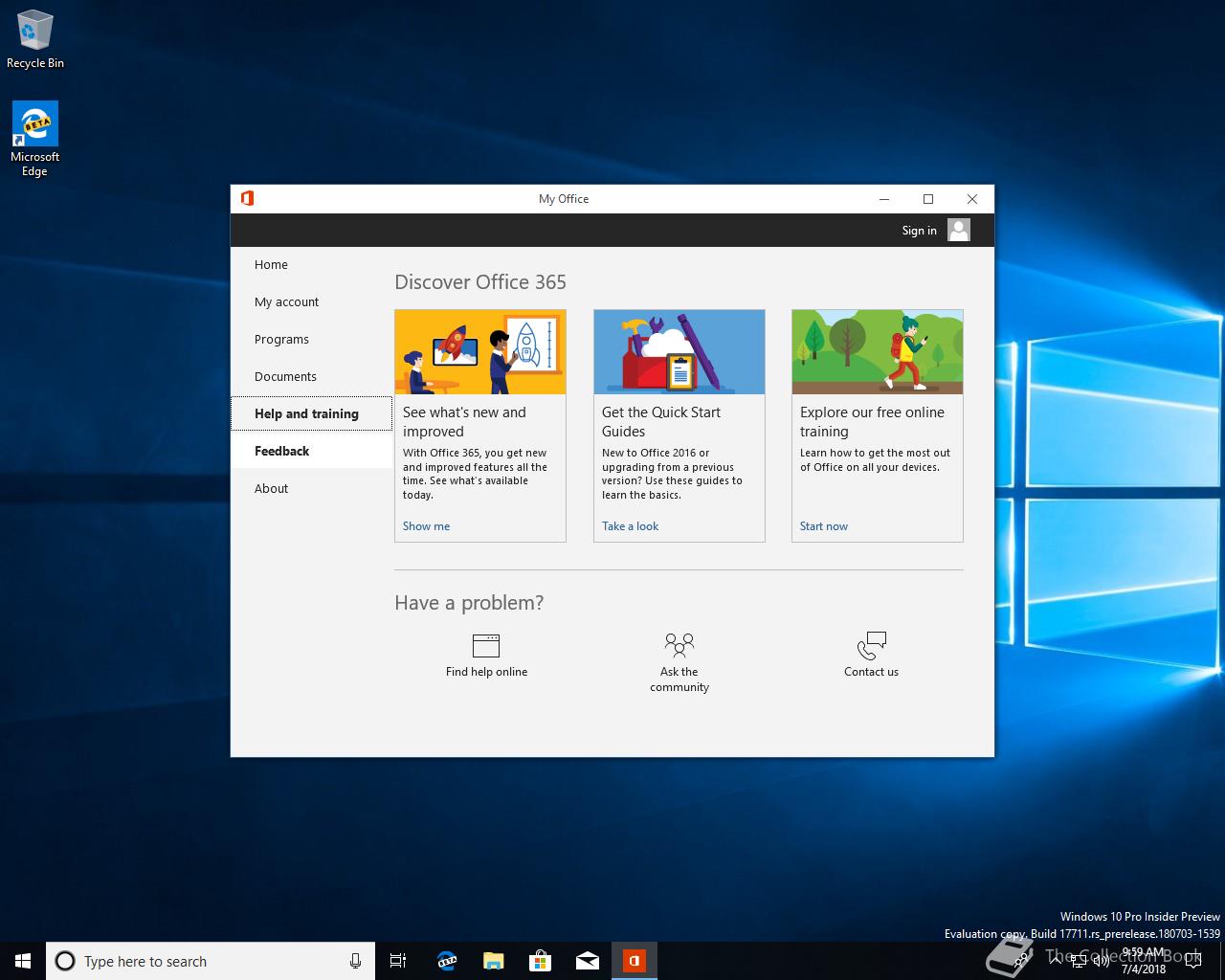Open the Windows Start menu

[23, 961]
